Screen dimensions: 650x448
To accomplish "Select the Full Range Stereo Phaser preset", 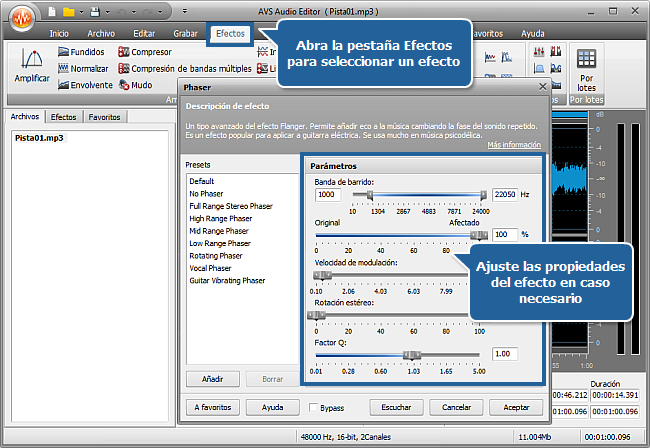I will 231,206.
